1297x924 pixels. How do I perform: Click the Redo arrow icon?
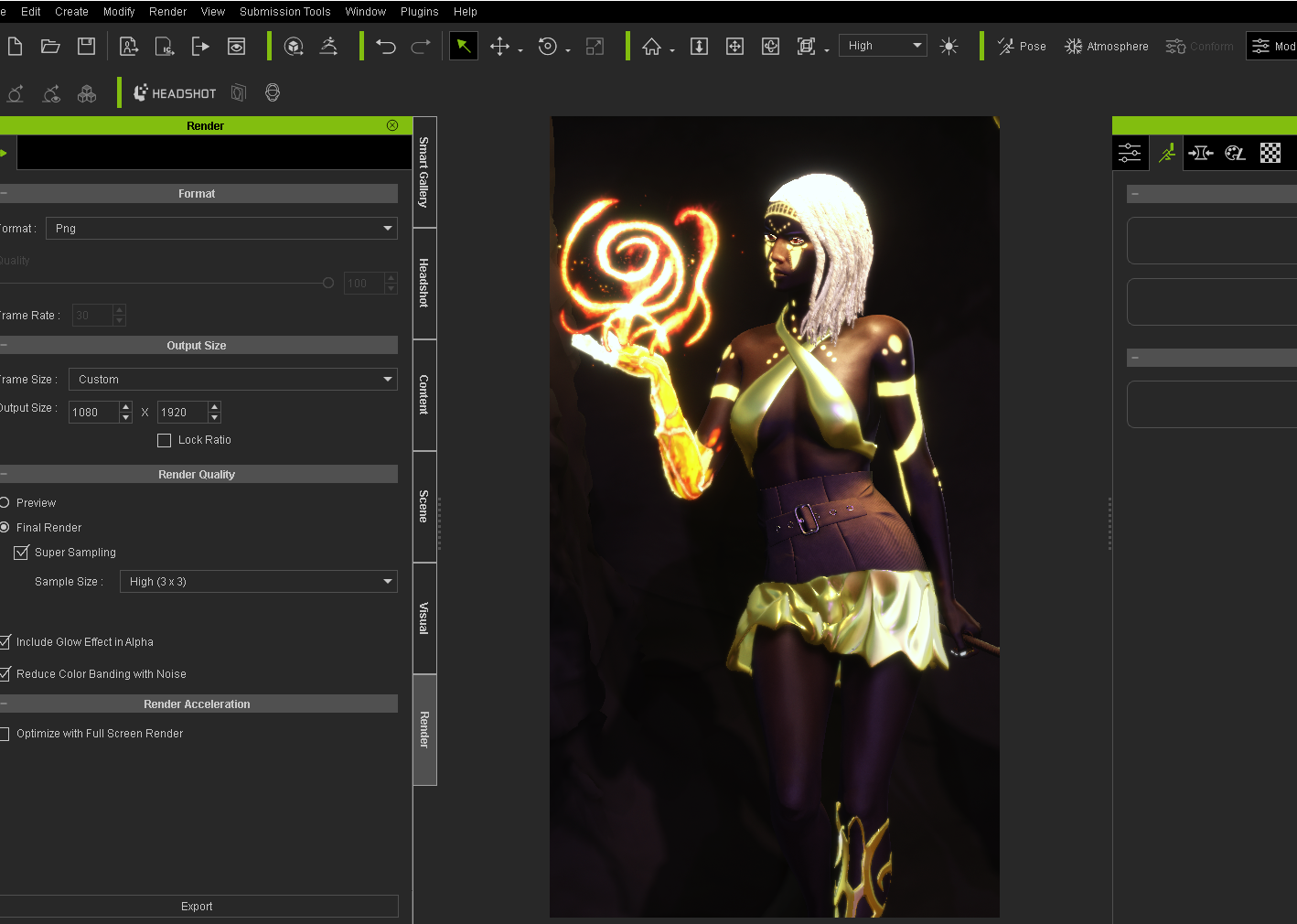click(421, 47)
